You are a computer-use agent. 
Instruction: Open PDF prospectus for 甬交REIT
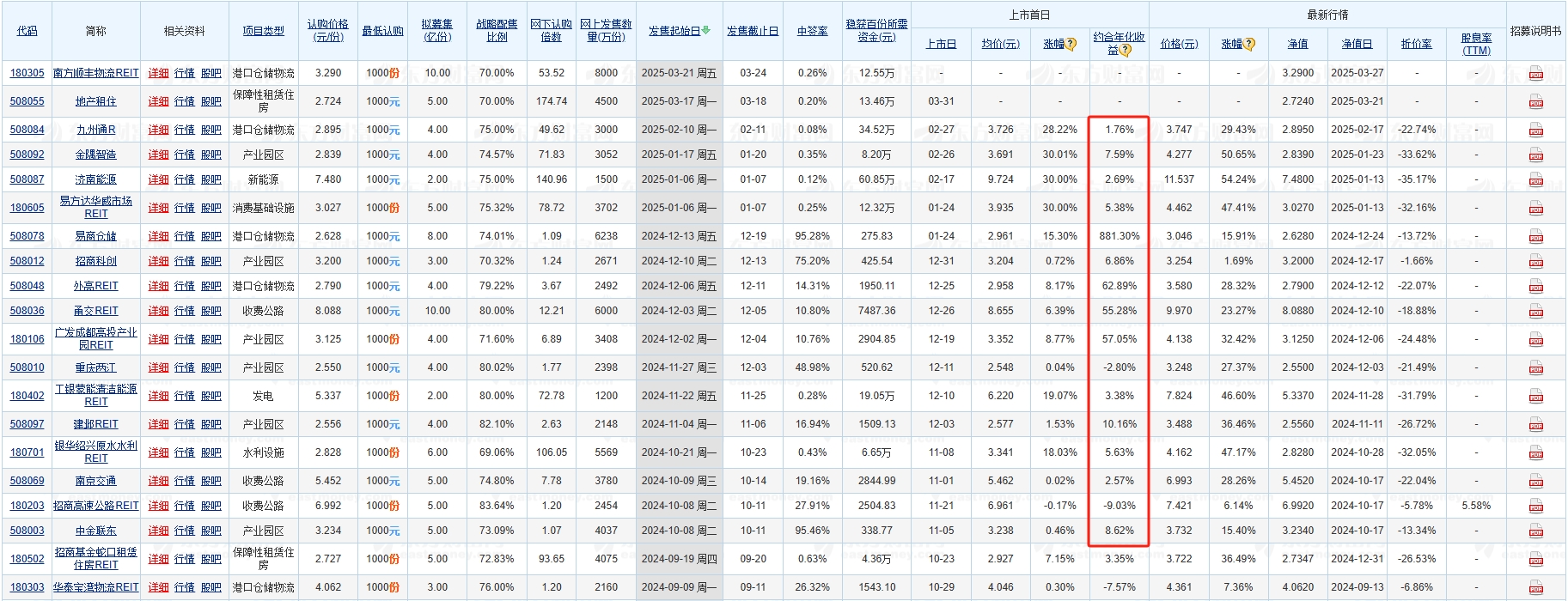(x=1535, y=311)
